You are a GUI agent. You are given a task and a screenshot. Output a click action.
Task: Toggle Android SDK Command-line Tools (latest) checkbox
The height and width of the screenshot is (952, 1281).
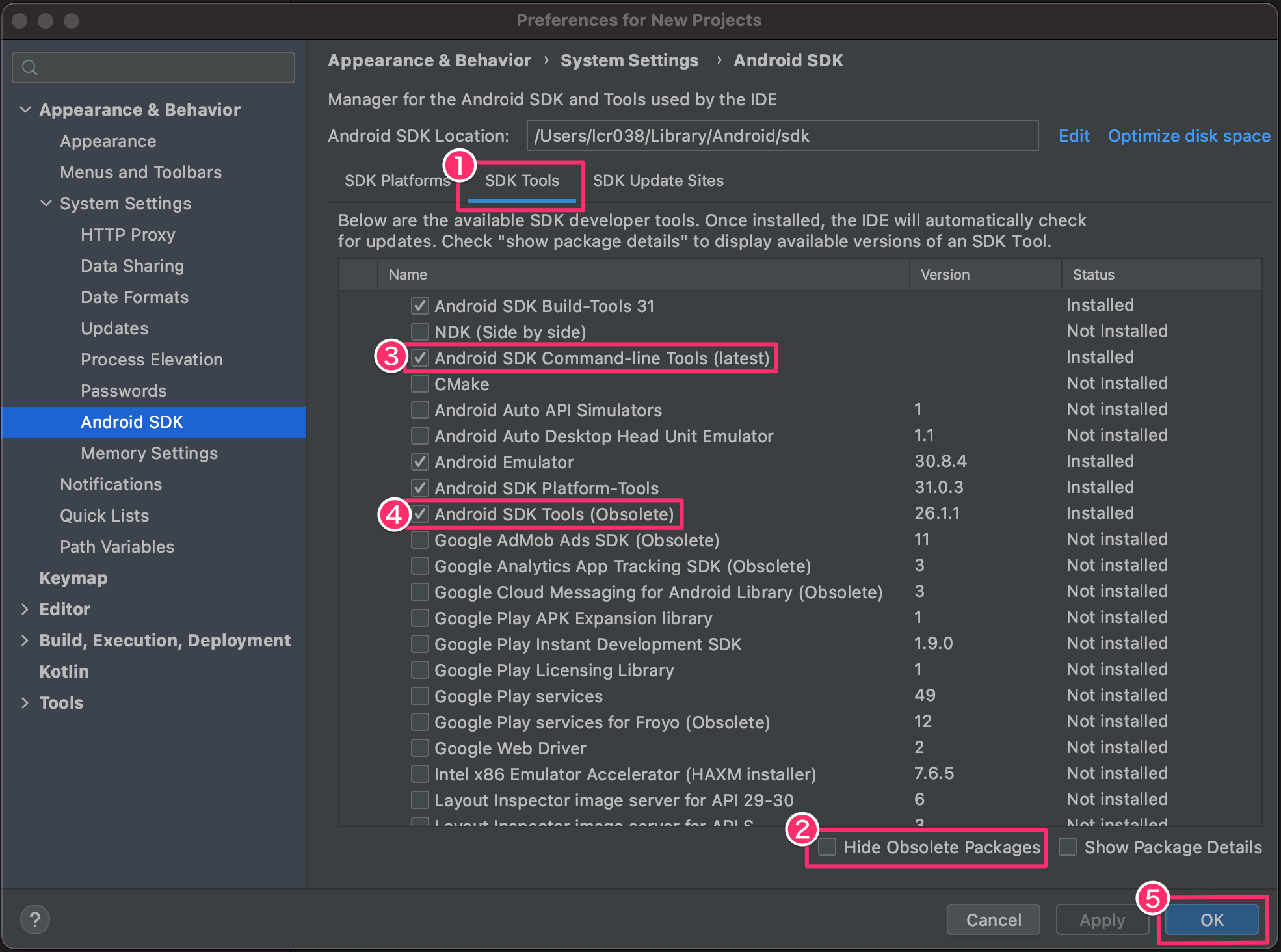[420, 358]
